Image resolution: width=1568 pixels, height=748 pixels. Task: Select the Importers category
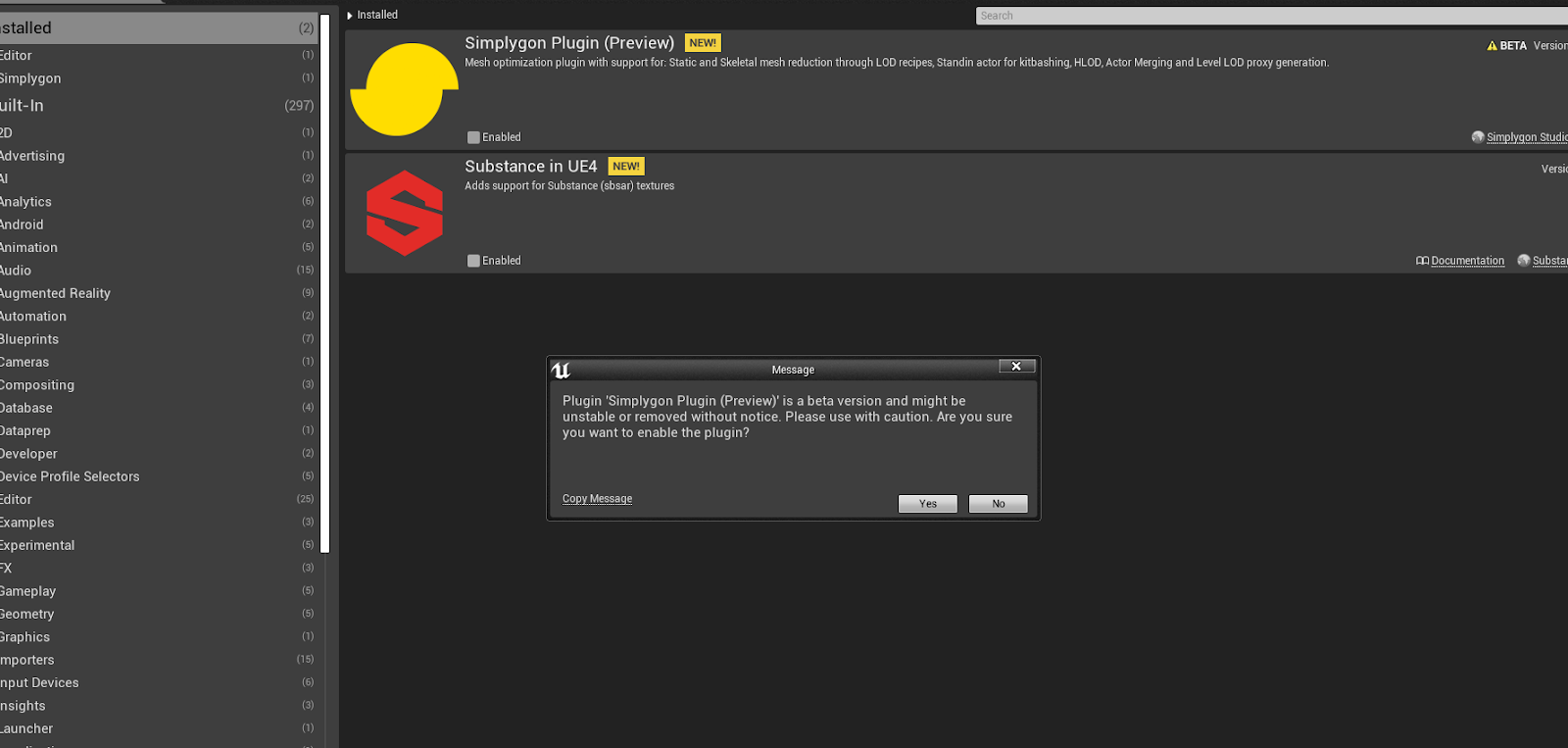click(x=159, y=660)
